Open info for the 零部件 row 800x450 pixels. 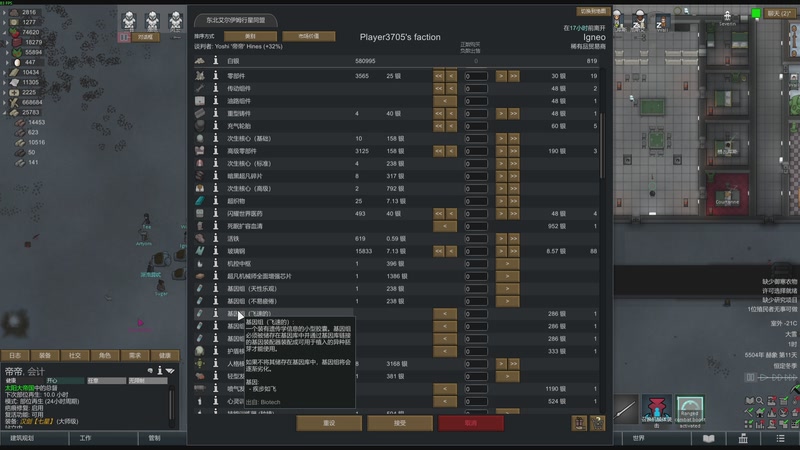pyautogui.click(x=215, y=76)
